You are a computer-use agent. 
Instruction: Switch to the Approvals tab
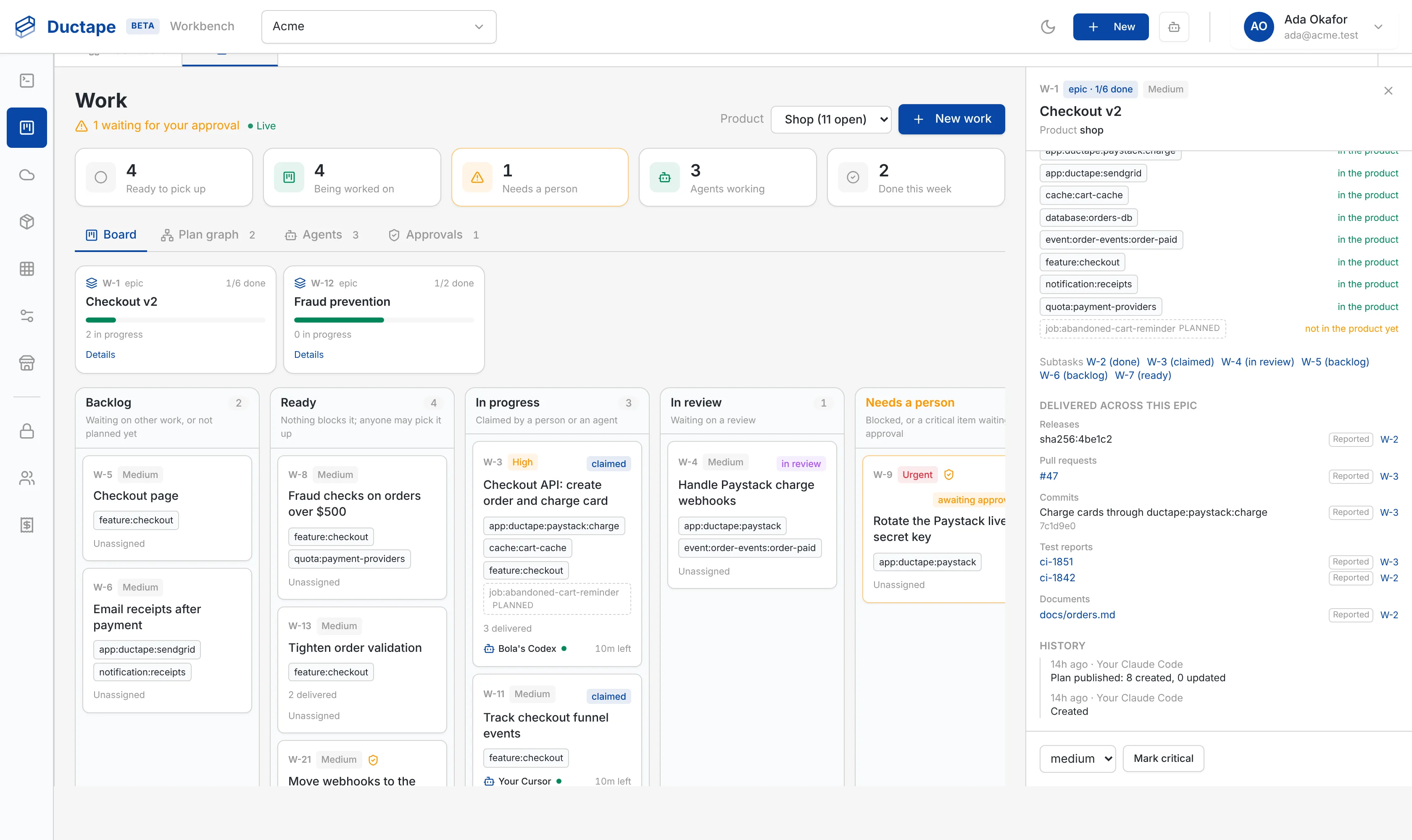pyautogui.click(x=434, y=234)
